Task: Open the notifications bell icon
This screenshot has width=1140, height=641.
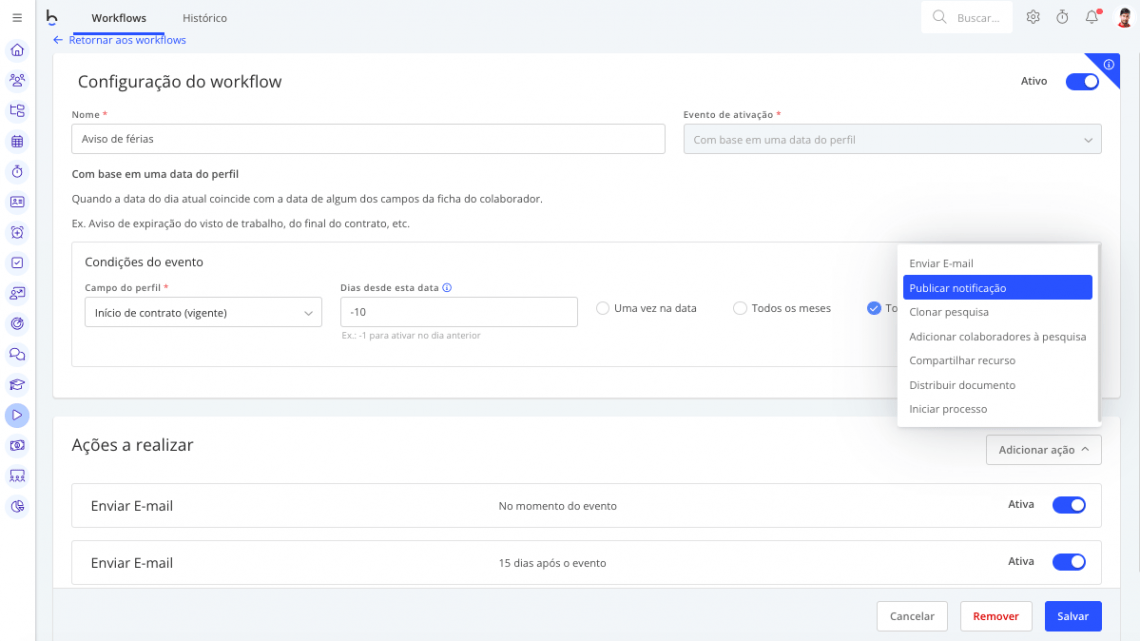Action: tap(1091, 17)
